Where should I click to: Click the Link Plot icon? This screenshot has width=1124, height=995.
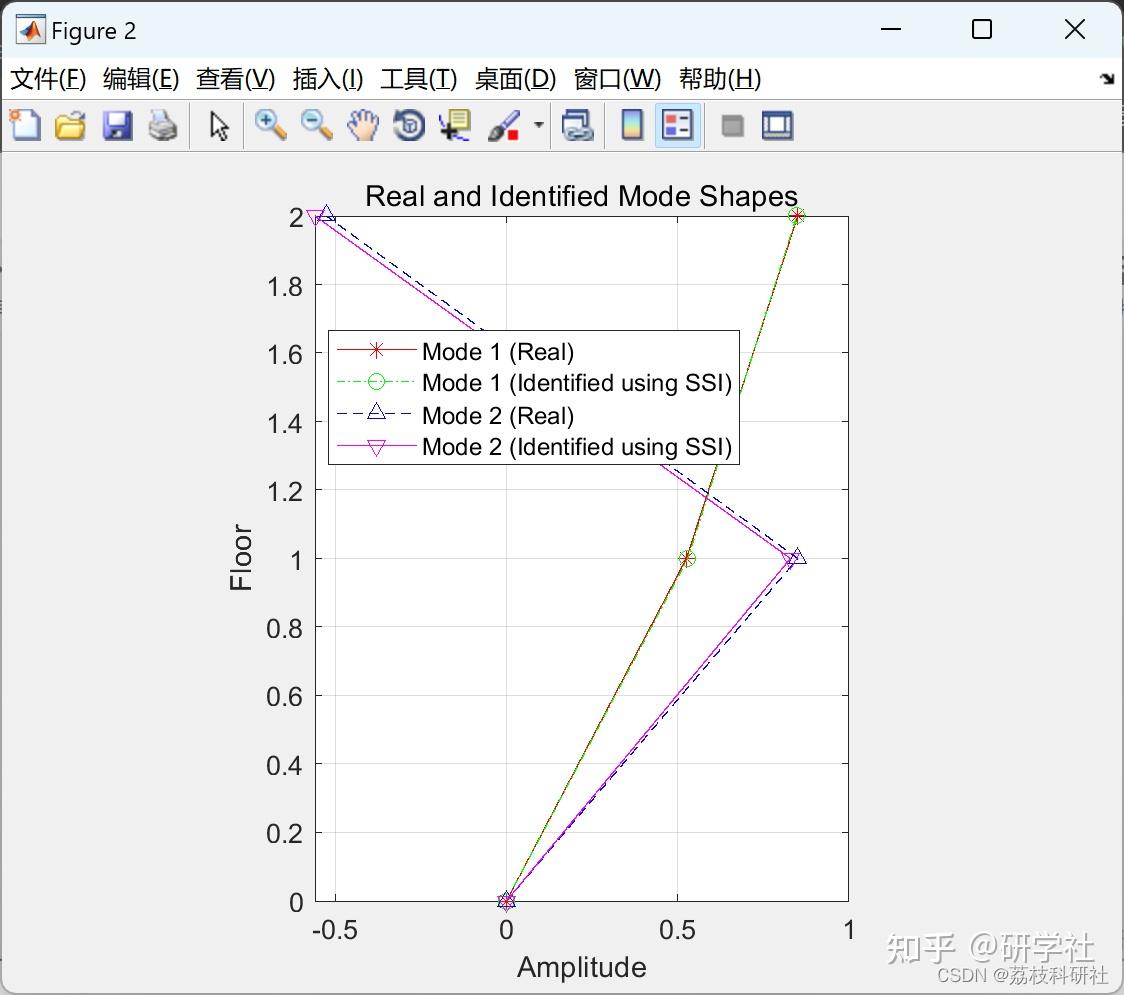point(578,125)
